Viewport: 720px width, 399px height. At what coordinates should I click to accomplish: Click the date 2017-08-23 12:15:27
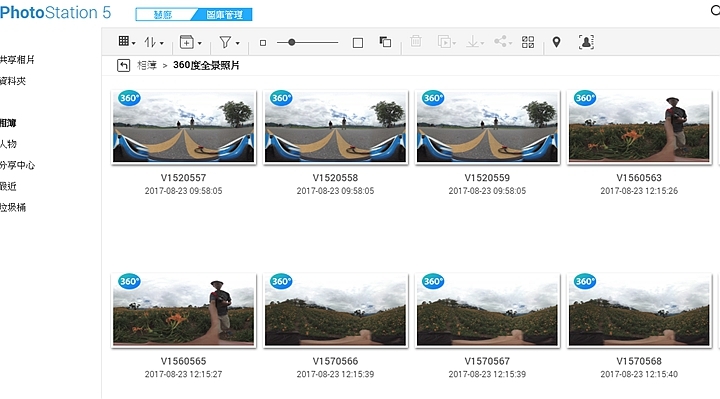pyautogui.click(x=184, y=374)
